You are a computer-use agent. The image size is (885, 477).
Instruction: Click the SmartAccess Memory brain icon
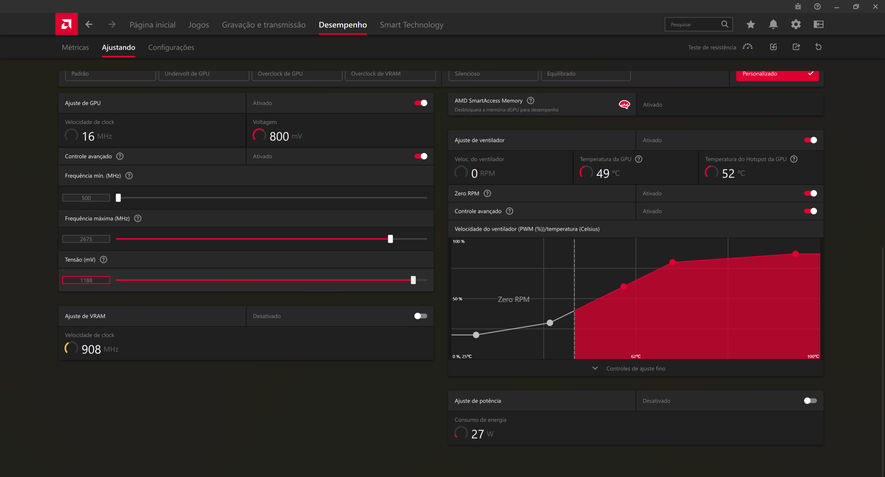click(624, 104)
